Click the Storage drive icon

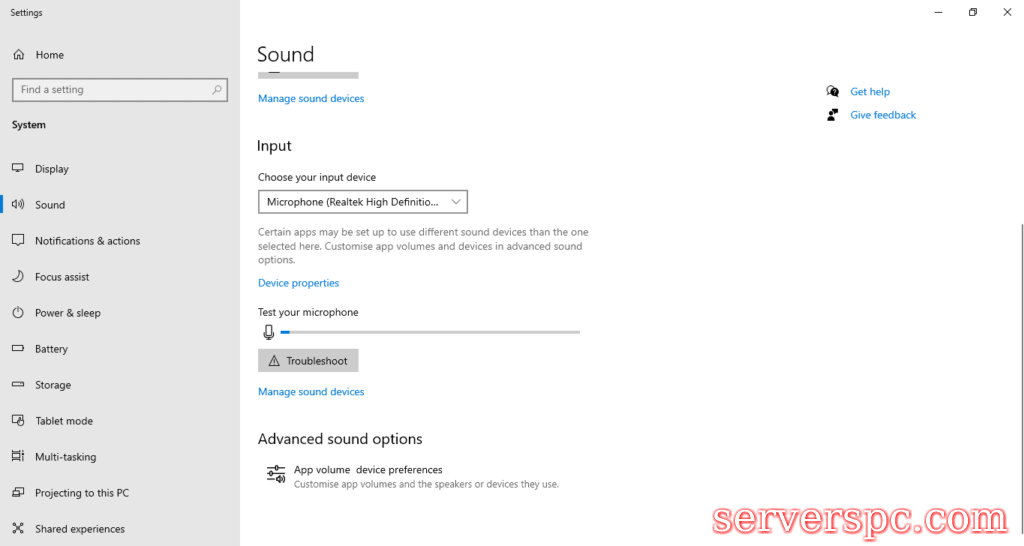17,385
